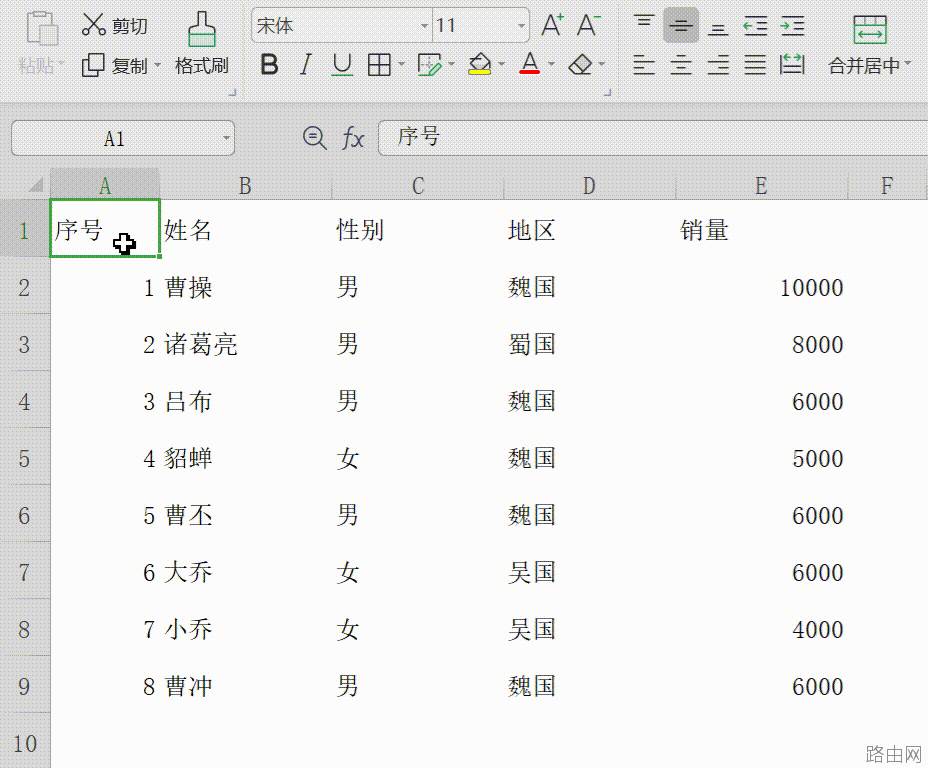Viewport: 928px width, 768px height.
Task: Toggle italic formatting (I)
Action: [305, 64]
